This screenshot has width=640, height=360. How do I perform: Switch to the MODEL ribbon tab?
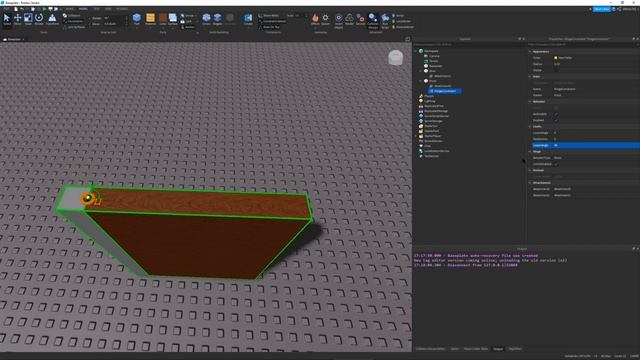83,9
